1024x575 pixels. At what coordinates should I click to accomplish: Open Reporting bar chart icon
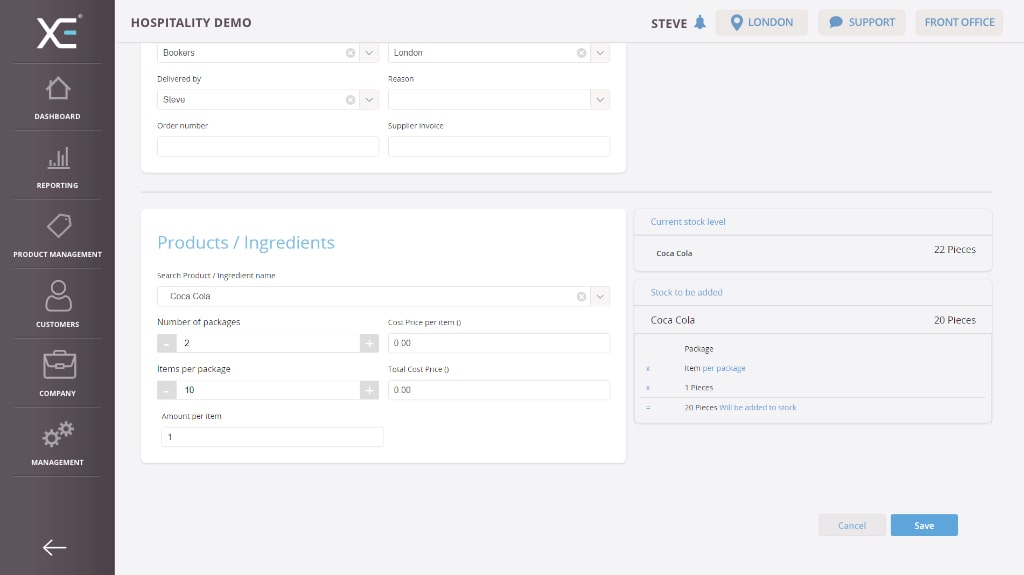point(57,158)
